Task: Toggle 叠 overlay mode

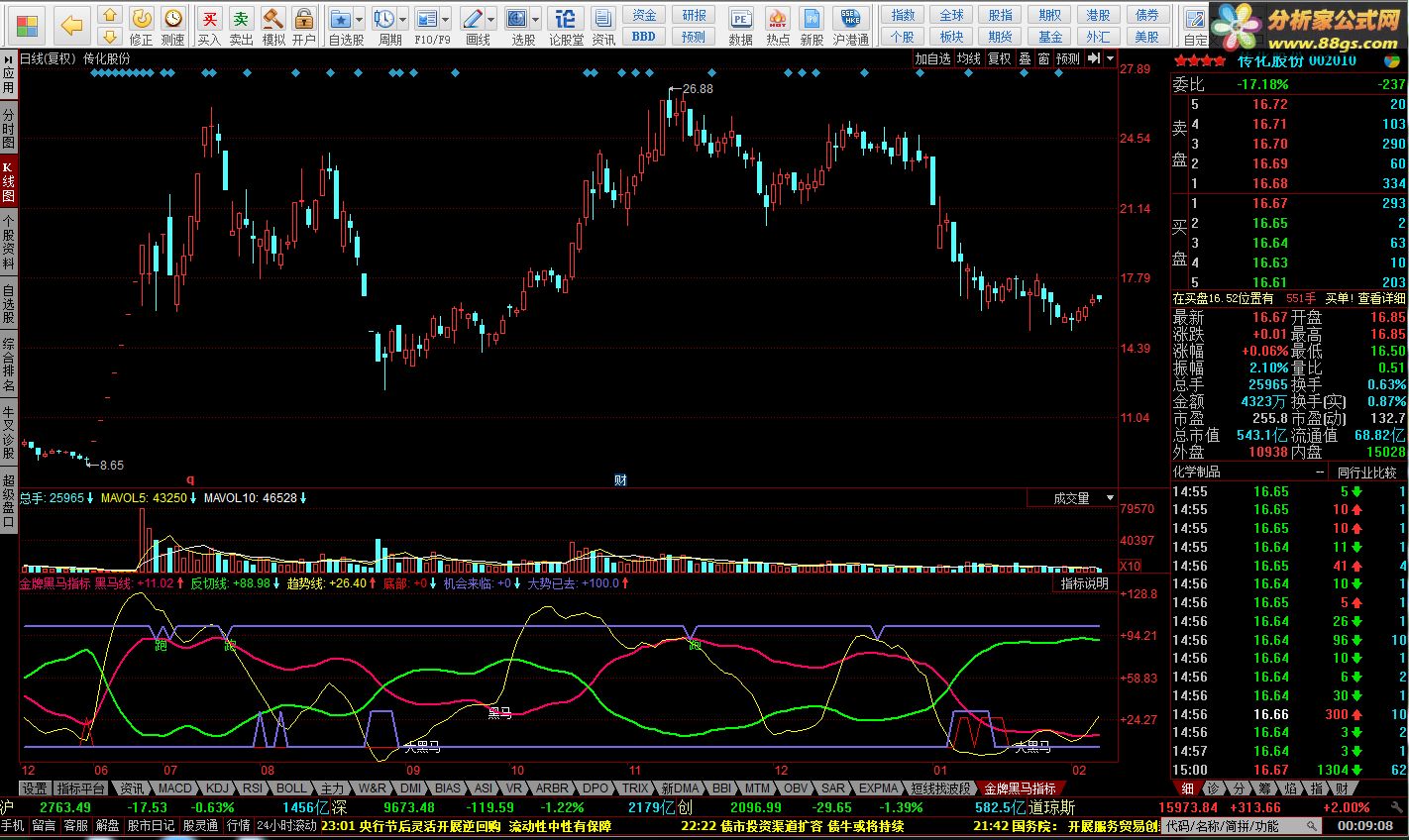Action: pyautogui.click(x=1026, y=58)
